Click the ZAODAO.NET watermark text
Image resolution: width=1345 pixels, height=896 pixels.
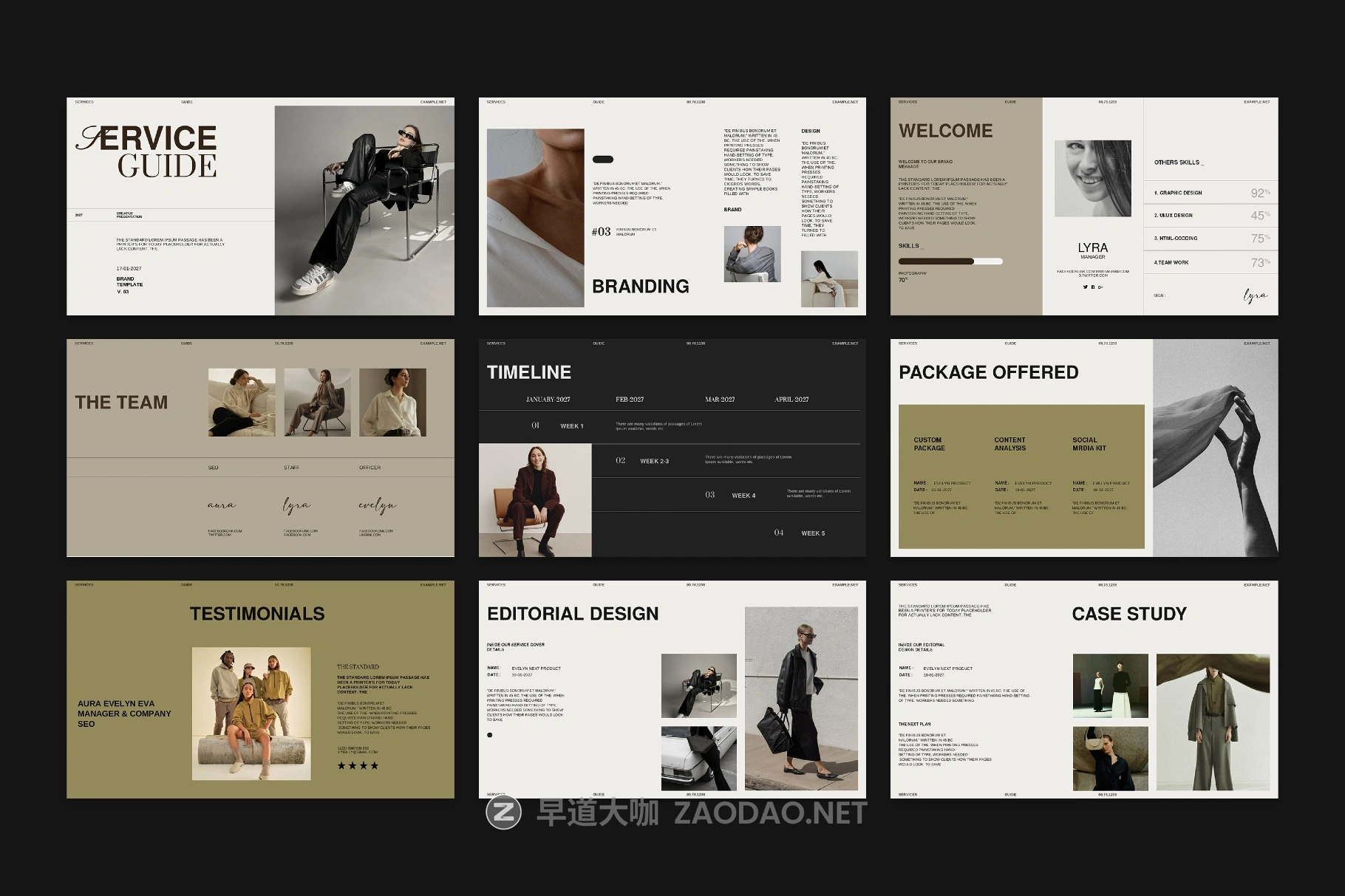click(770, 813)
